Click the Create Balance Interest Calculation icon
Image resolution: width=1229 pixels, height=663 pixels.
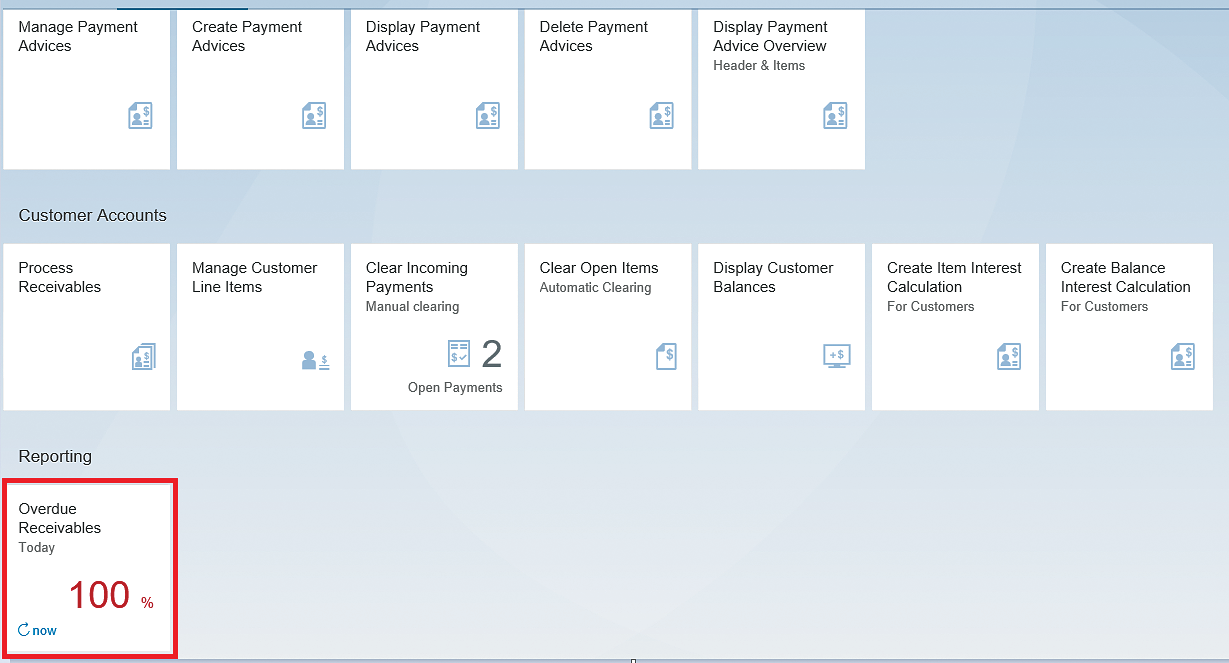pos(1183,356)
